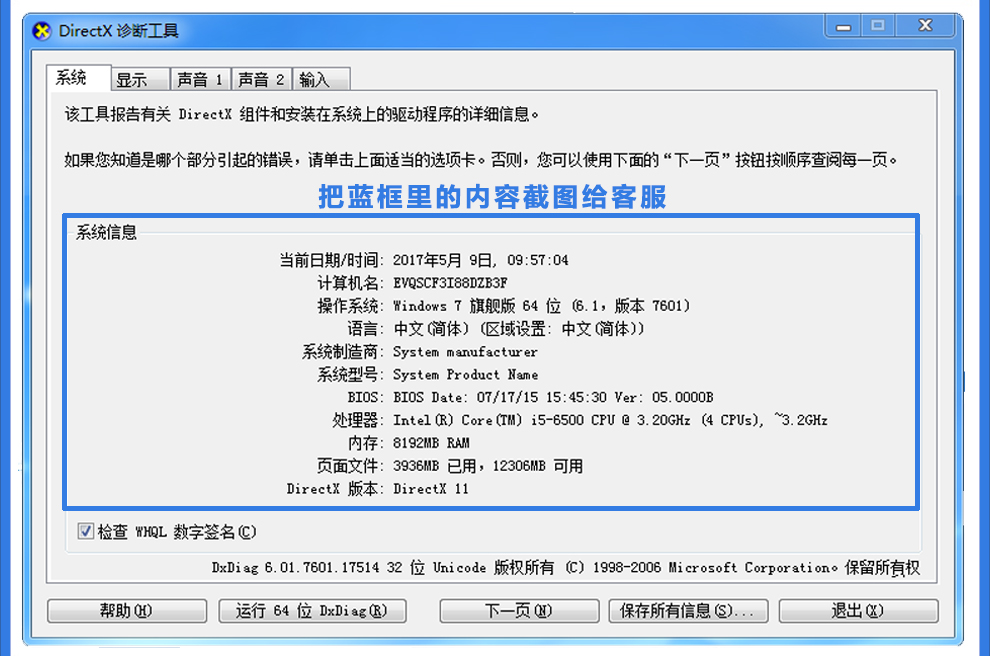Screen dimensions: 990x656
Task: Click 运行 64 位 DxDiag button
Action: (x=312, y=611)
